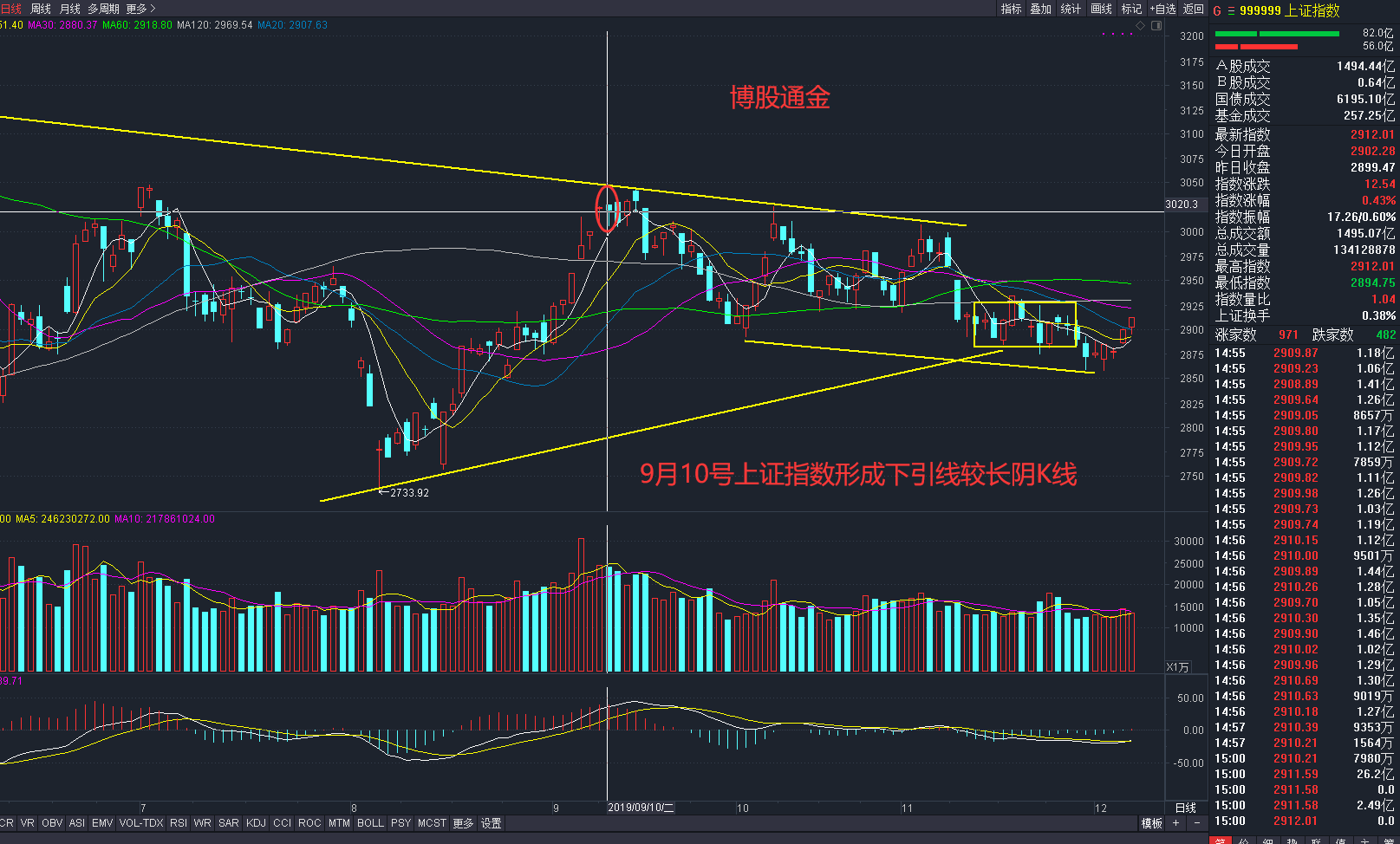The height and width of the screenshot is (844, 1400).
Task: Select the OBV indicator tab
Action: pos(52,823)
